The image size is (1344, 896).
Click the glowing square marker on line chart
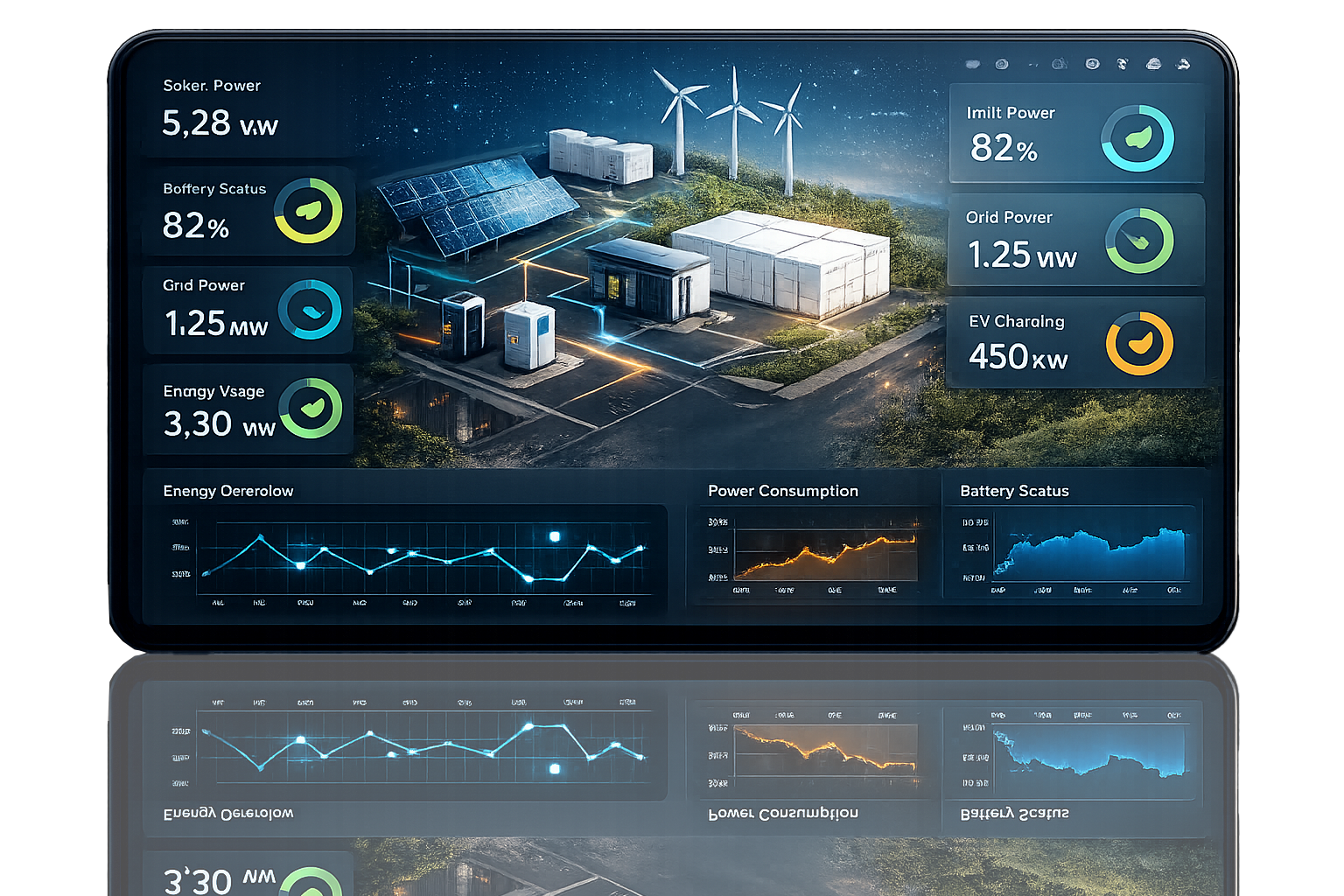pos(554,536)
